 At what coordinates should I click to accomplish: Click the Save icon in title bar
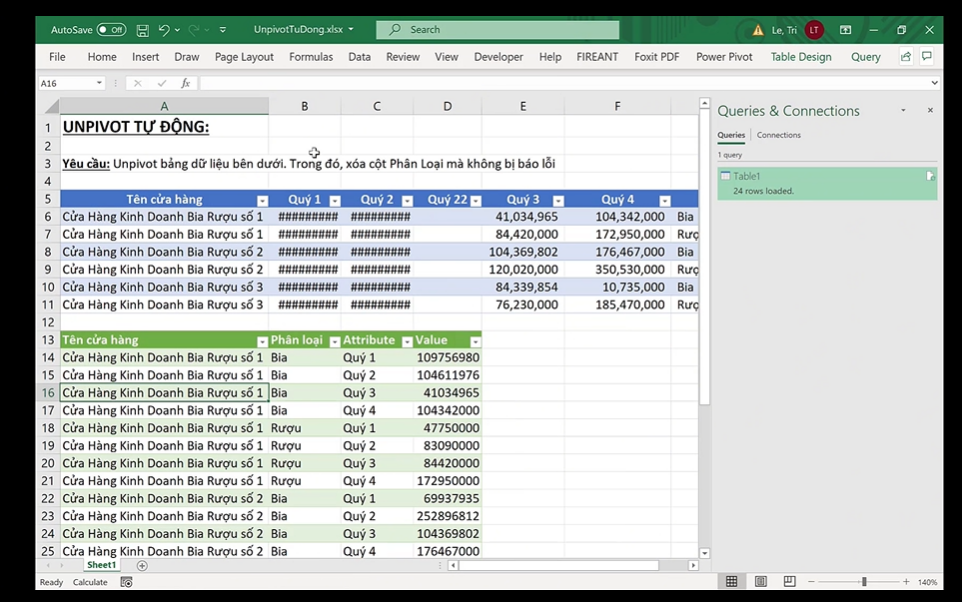tap(143, 30)
